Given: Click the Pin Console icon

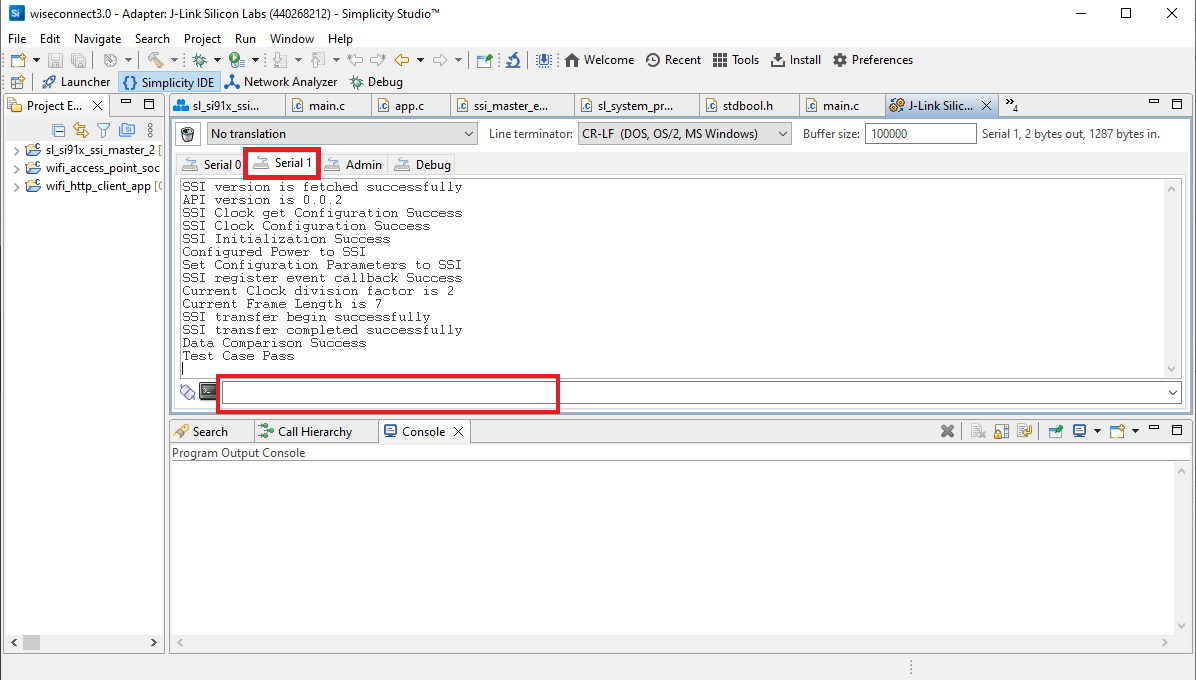Looking at the screenshot, I should tap(1053, 430).
